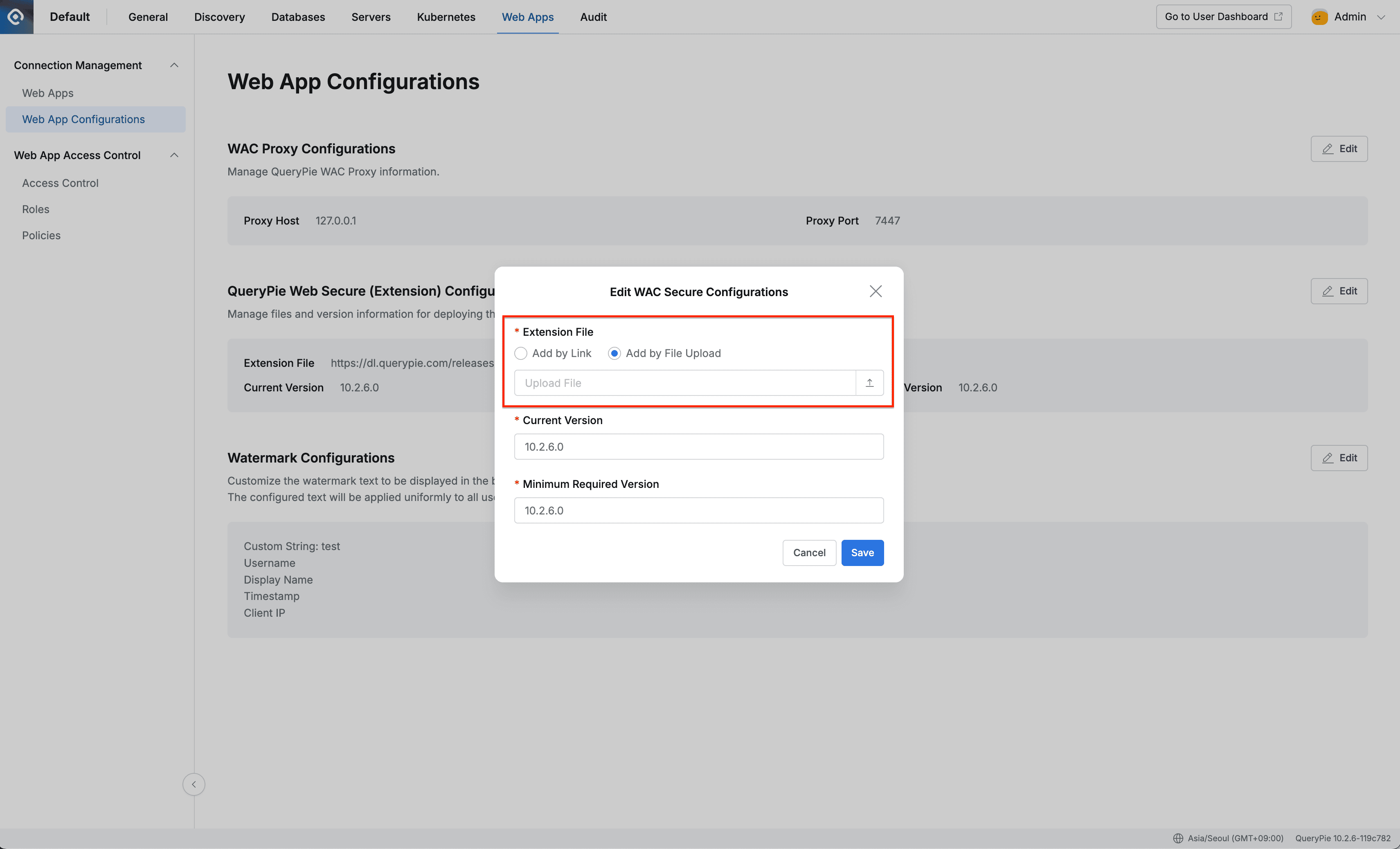Viewport: 1400px width, 849px height.
Task: Click the QueryPie logo in the top corner
Action: [x=16, y=16]
